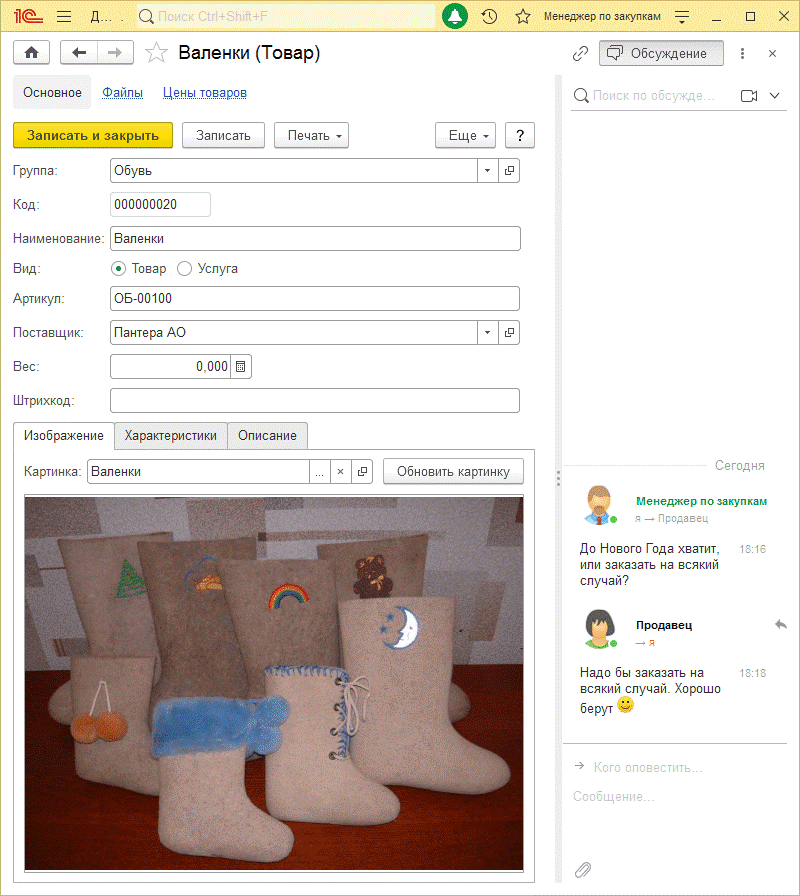Expand the Группа dropdown list

tap(487, 171)
